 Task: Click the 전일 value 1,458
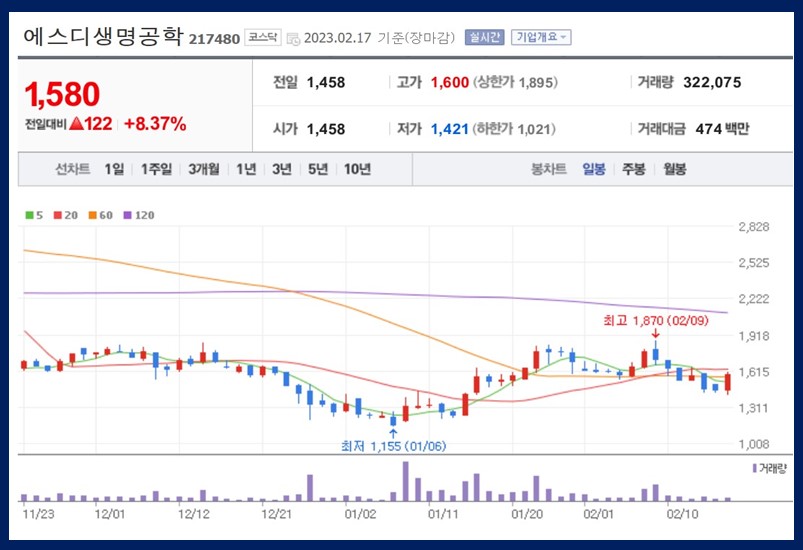click(326, 82)
